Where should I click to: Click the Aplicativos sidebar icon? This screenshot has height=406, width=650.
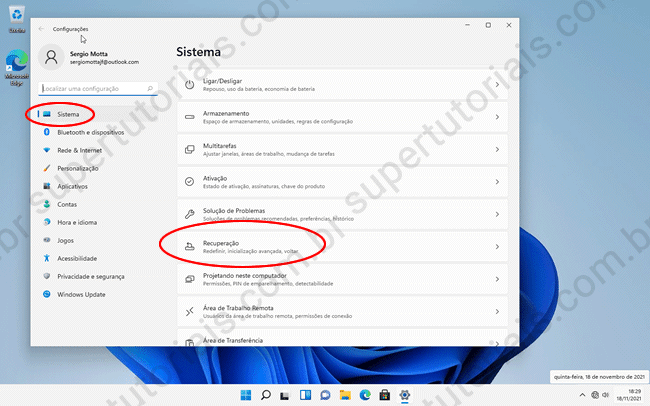[46, 186]
